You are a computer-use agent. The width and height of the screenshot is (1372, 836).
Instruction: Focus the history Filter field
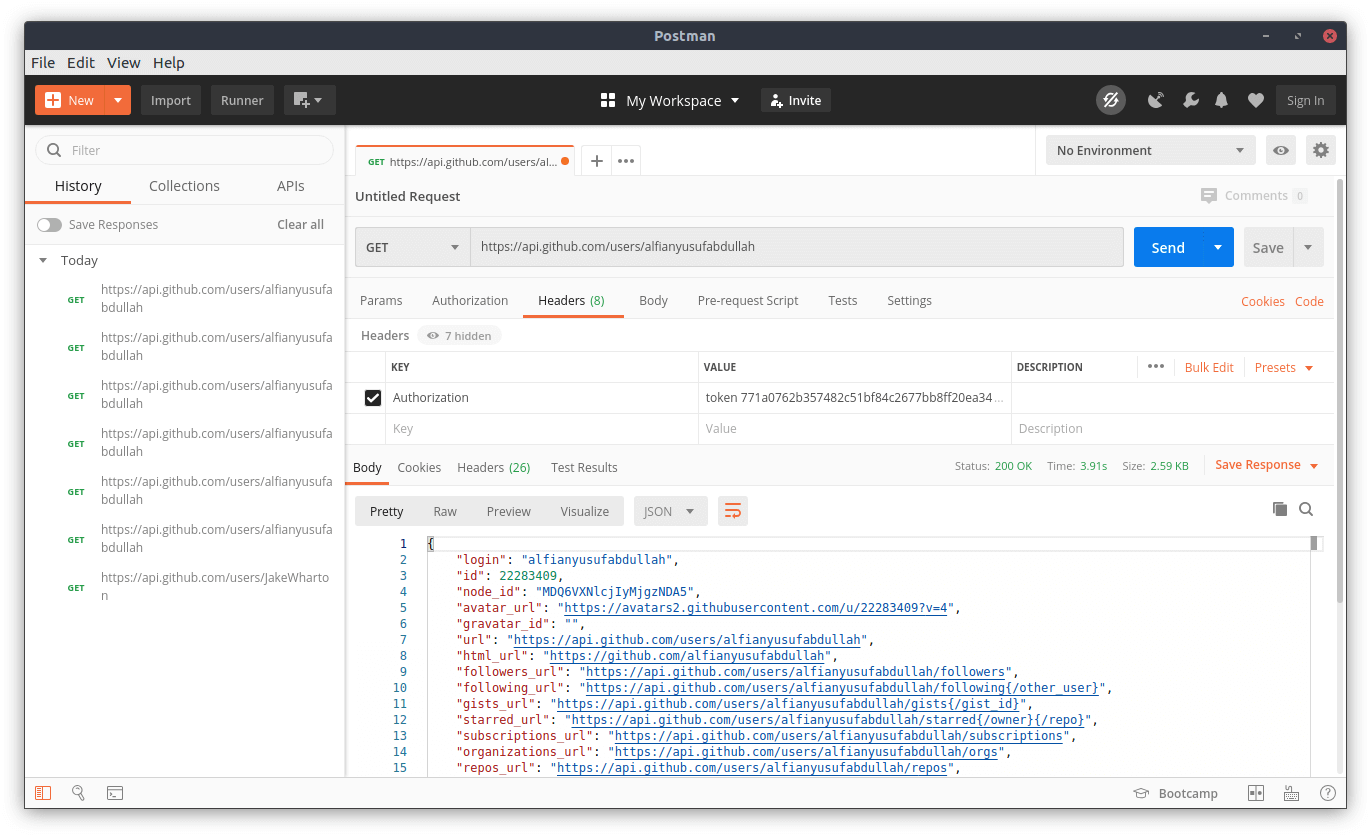coord(185,150)
